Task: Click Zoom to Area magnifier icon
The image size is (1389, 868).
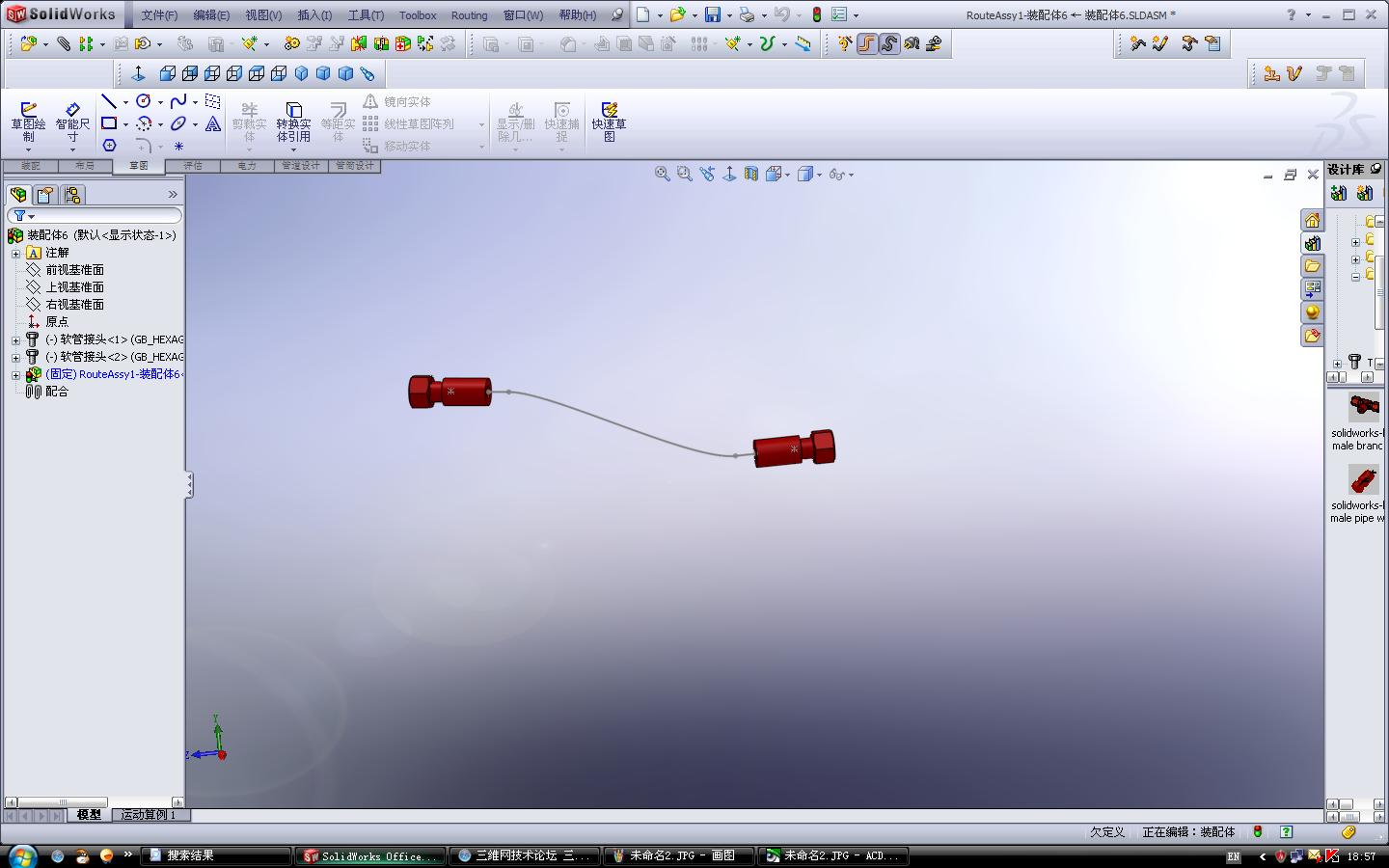Action: pos(684,174)
